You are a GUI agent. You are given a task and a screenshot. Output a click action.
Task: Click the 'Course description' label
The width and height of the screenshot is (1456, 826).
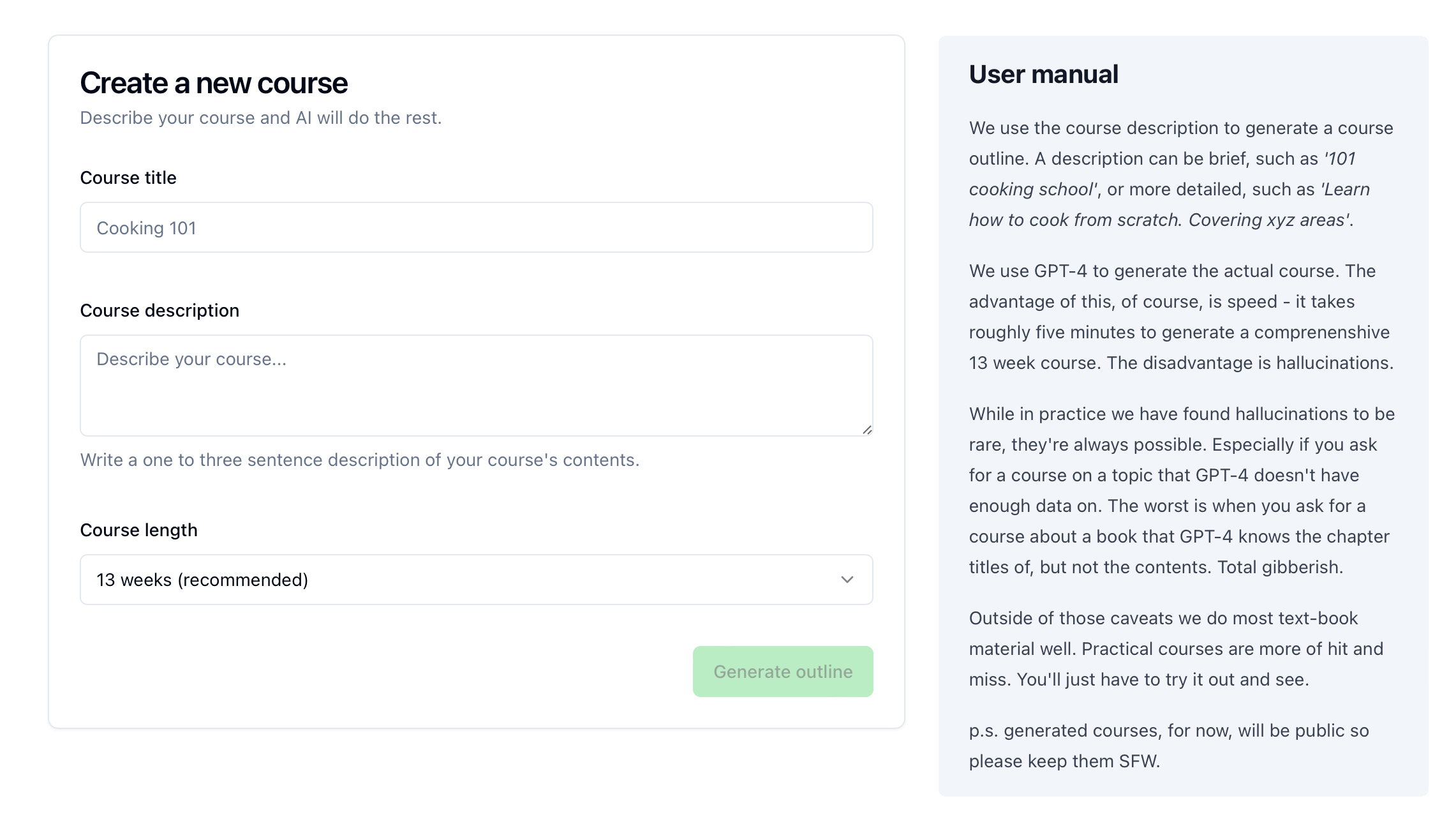tap(160, 310)
